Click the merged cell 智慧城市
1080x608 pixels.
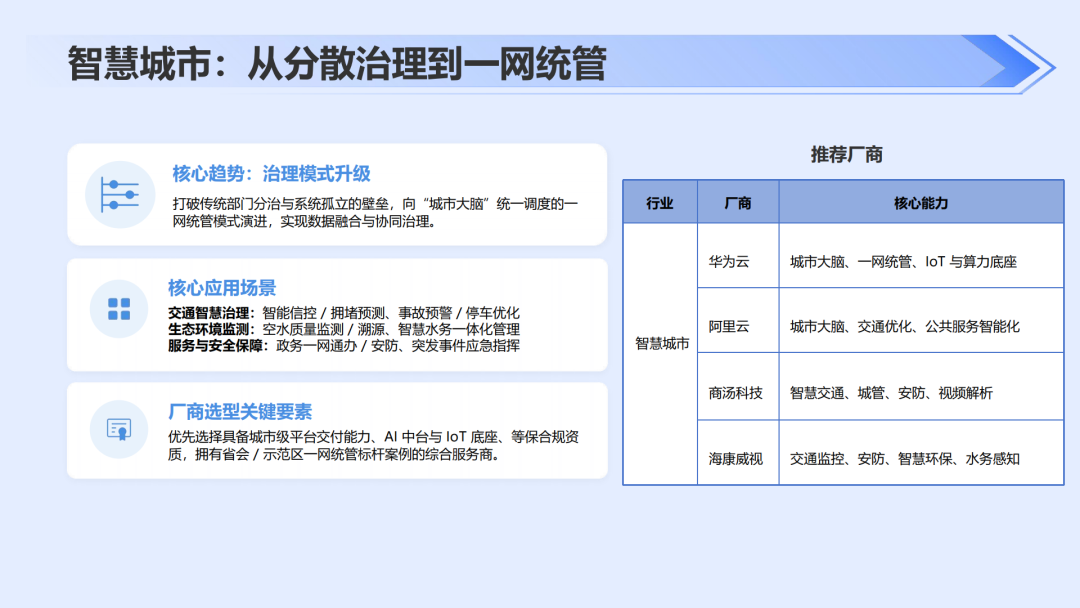click(x=661, y=354)
